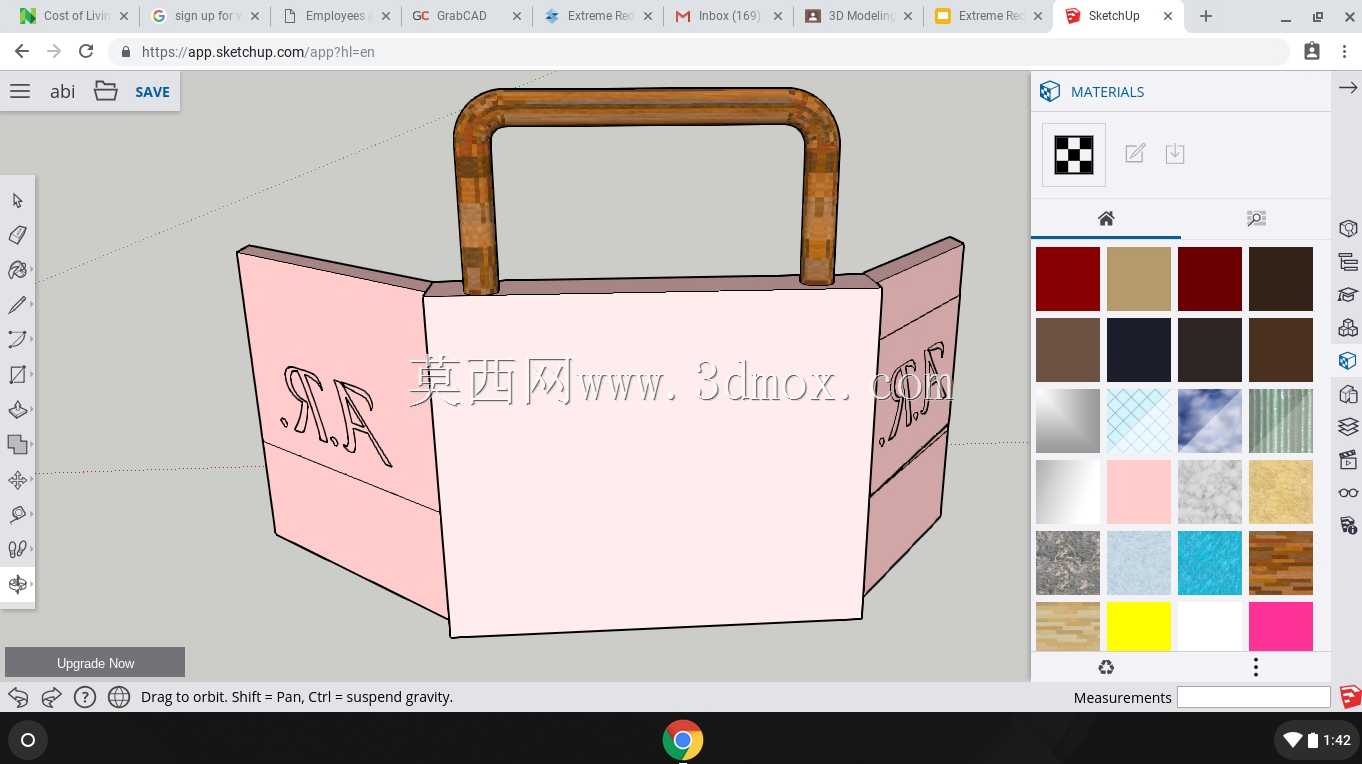Open the Layers panel icon
The image size is (1362, 764).
pos(1348,427)
